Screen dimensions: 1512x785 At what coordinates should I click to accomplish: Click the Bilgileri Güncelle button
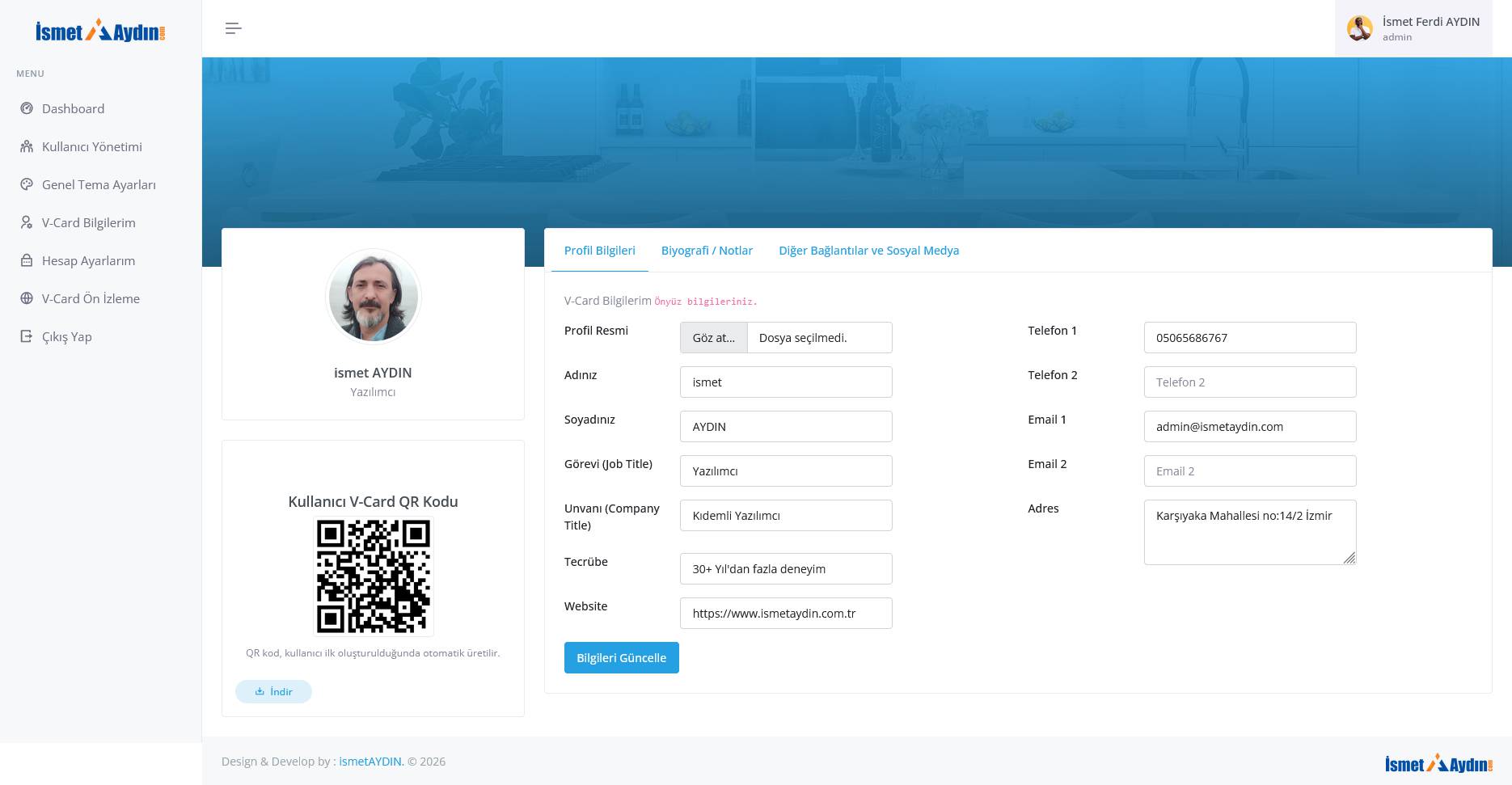(621, 657)
